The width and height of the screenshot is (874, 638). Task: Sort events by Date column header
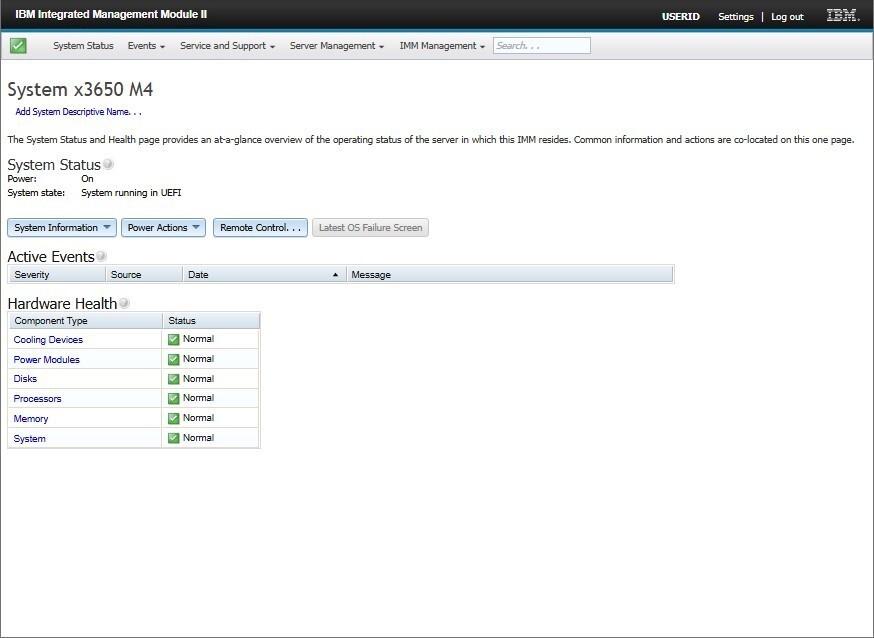click(264, 274)
